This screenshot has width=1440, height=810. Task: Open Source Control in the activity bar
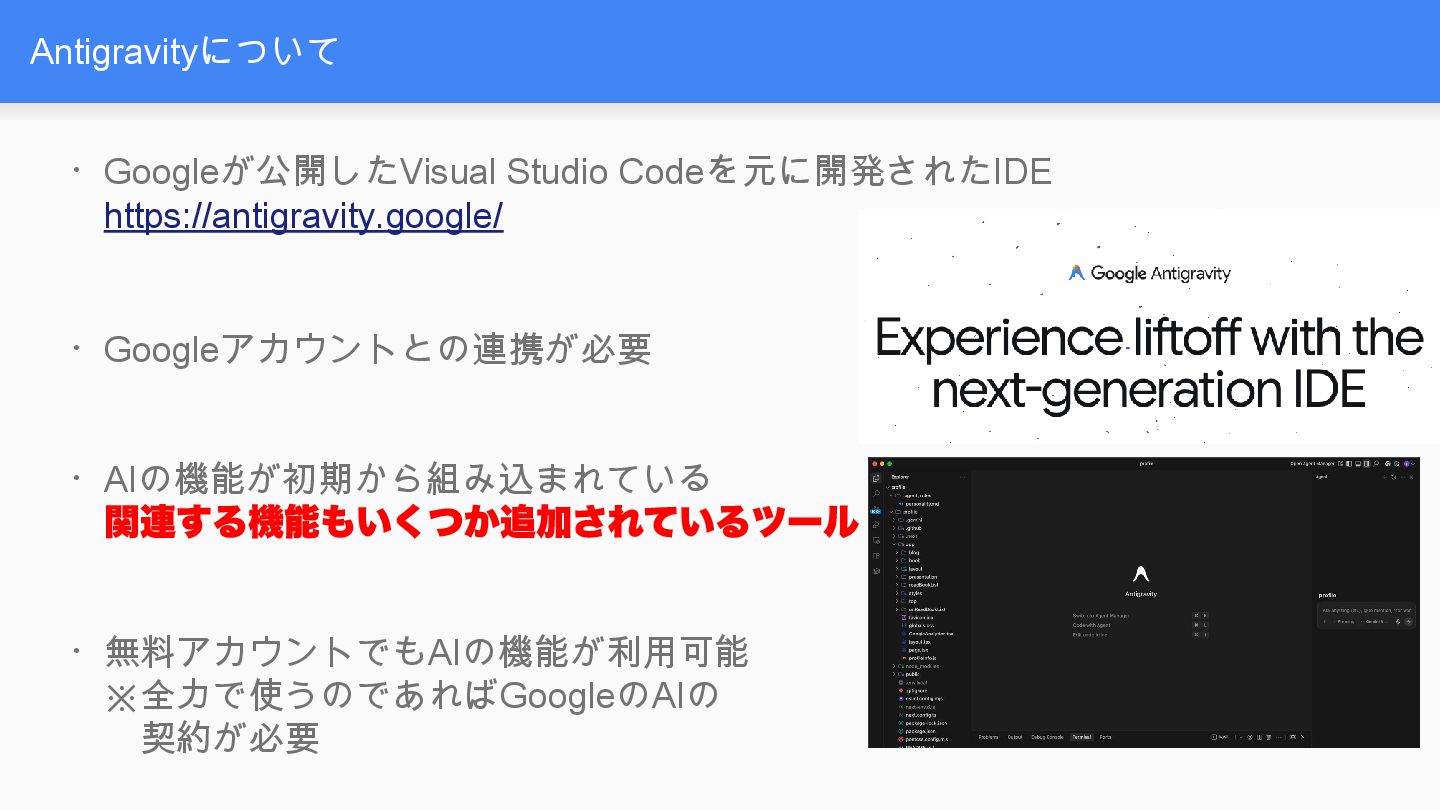tap(876, 511)
